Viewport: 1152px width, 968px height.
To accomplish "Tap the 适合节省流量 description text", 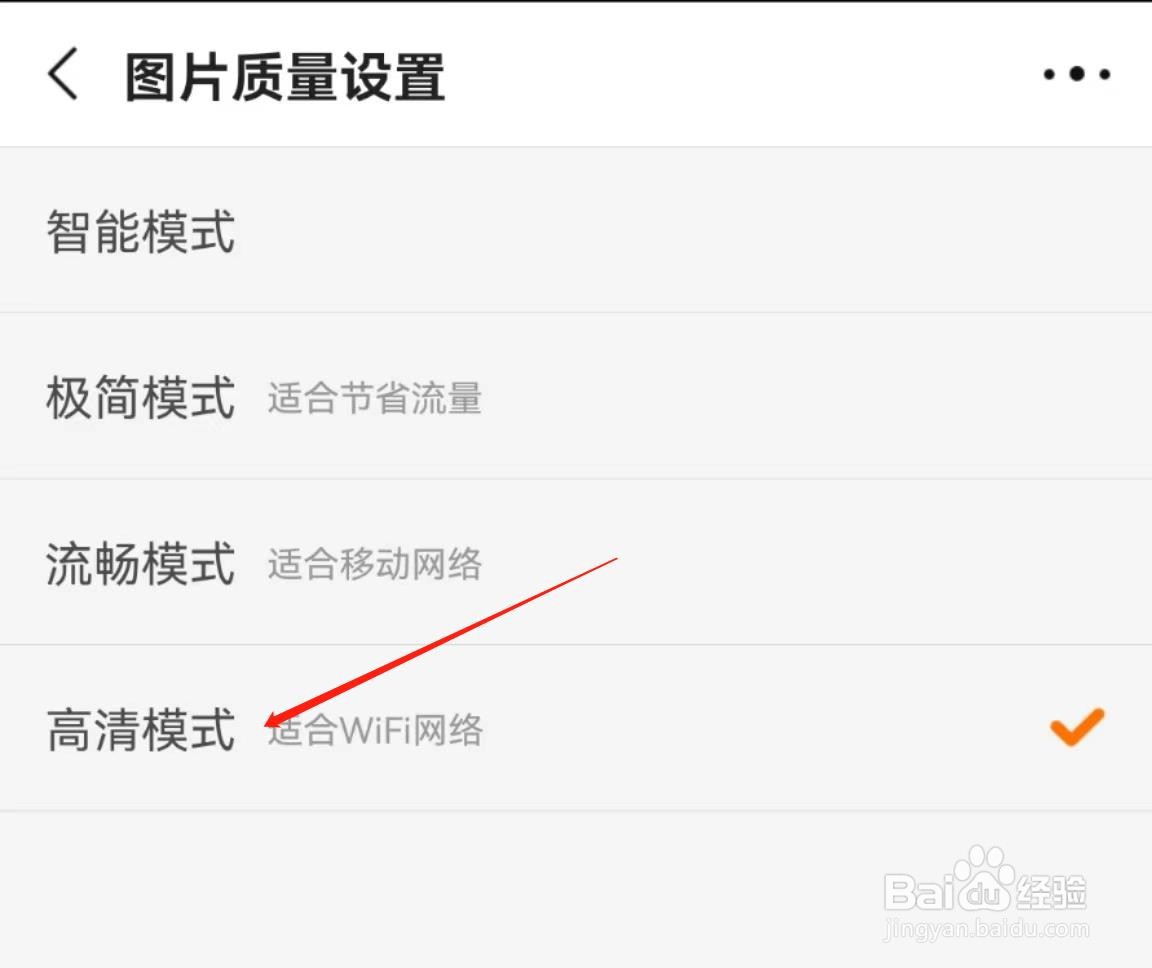I will [375, 398].
